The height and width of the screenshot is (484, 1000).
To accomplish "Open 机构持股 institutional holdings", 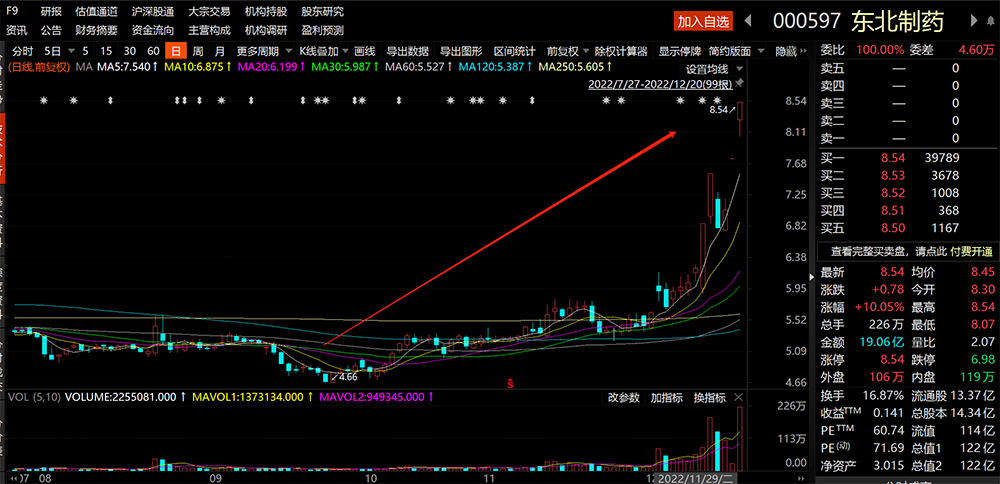I will coord(266,11).
